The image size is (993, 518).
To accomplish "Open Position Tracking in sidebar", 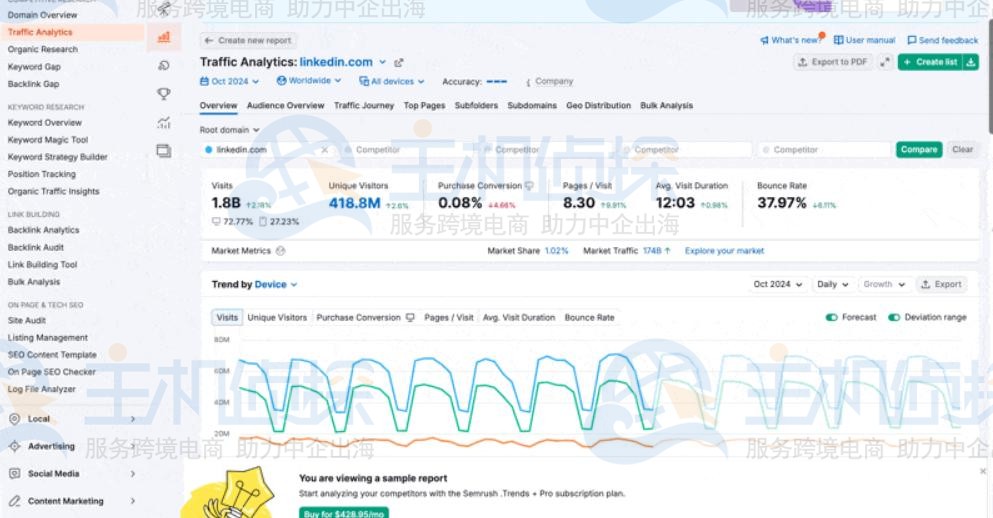I will 41,174.
